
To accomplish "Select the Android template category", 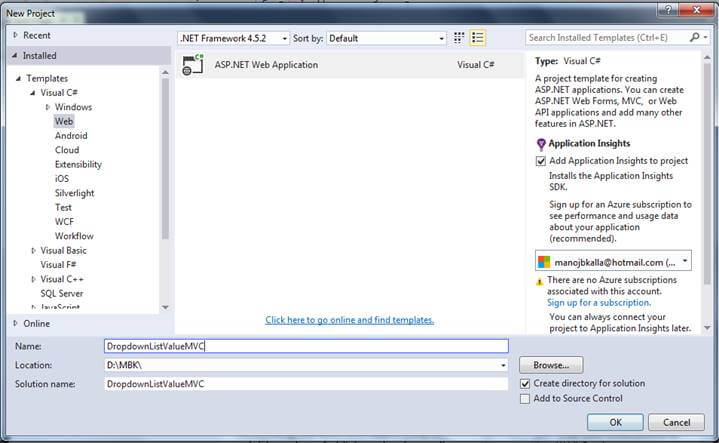I will point(71,136).
